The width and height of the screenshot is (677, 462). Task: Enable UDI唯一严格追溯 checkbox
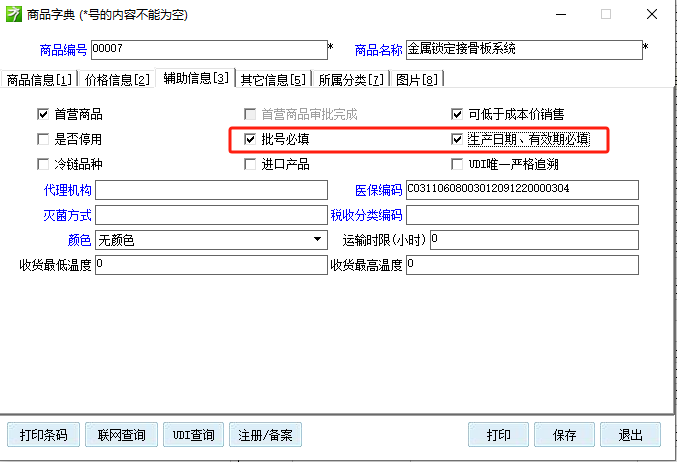tap(458, 164)
